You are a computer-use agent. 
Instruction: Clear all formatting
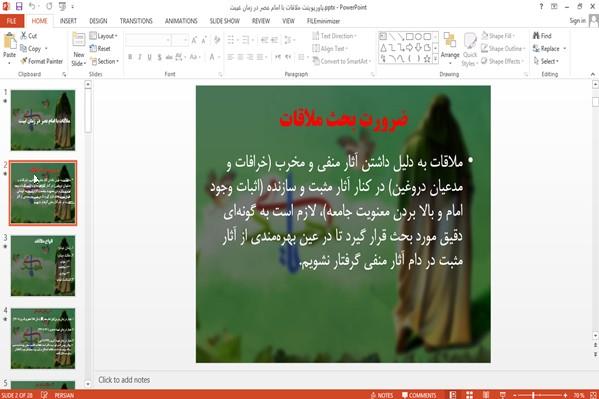(x=217, y=40)
